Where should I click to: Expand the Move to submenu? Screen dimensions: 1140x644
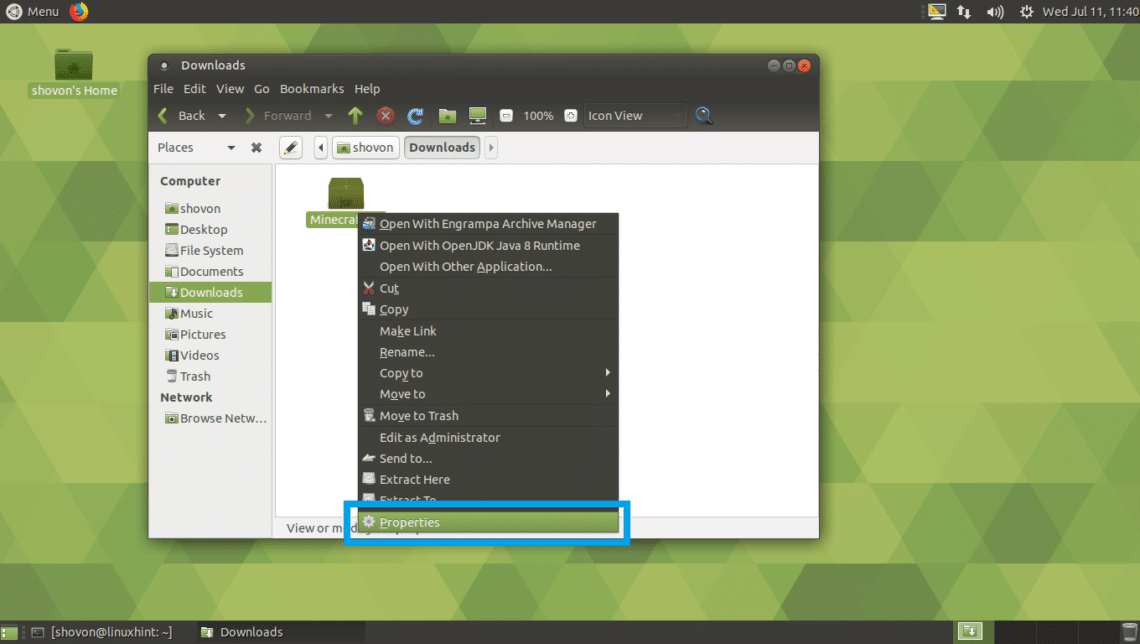pyautogui.click(x=488, y=395)
